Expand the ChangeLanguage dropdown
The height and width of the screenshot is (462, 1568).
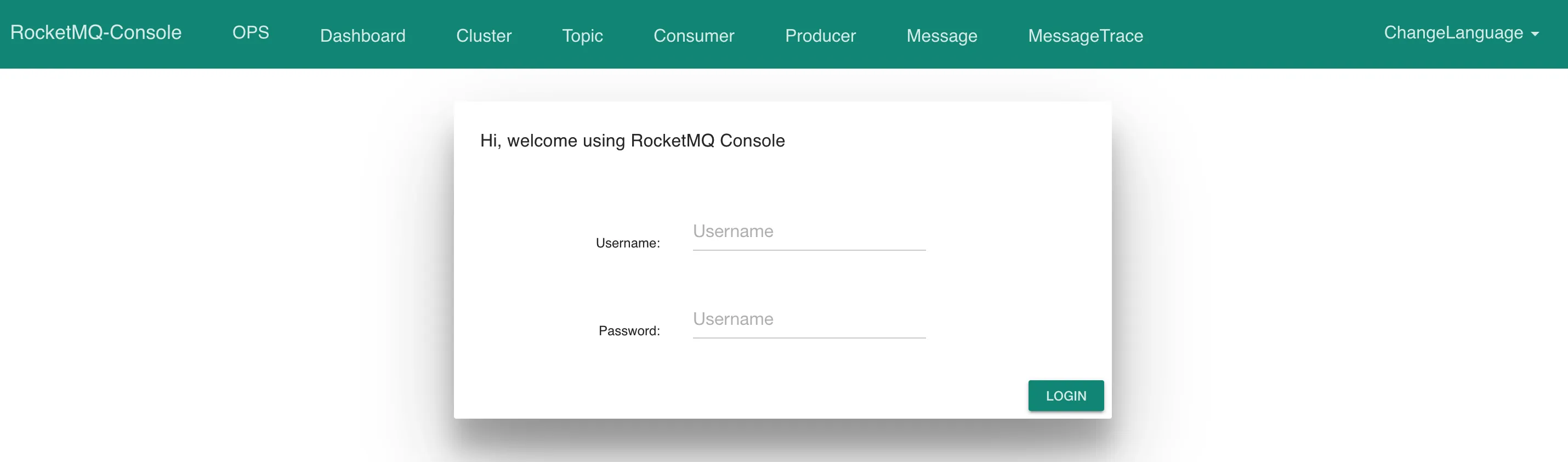[x=1461, y=32]
